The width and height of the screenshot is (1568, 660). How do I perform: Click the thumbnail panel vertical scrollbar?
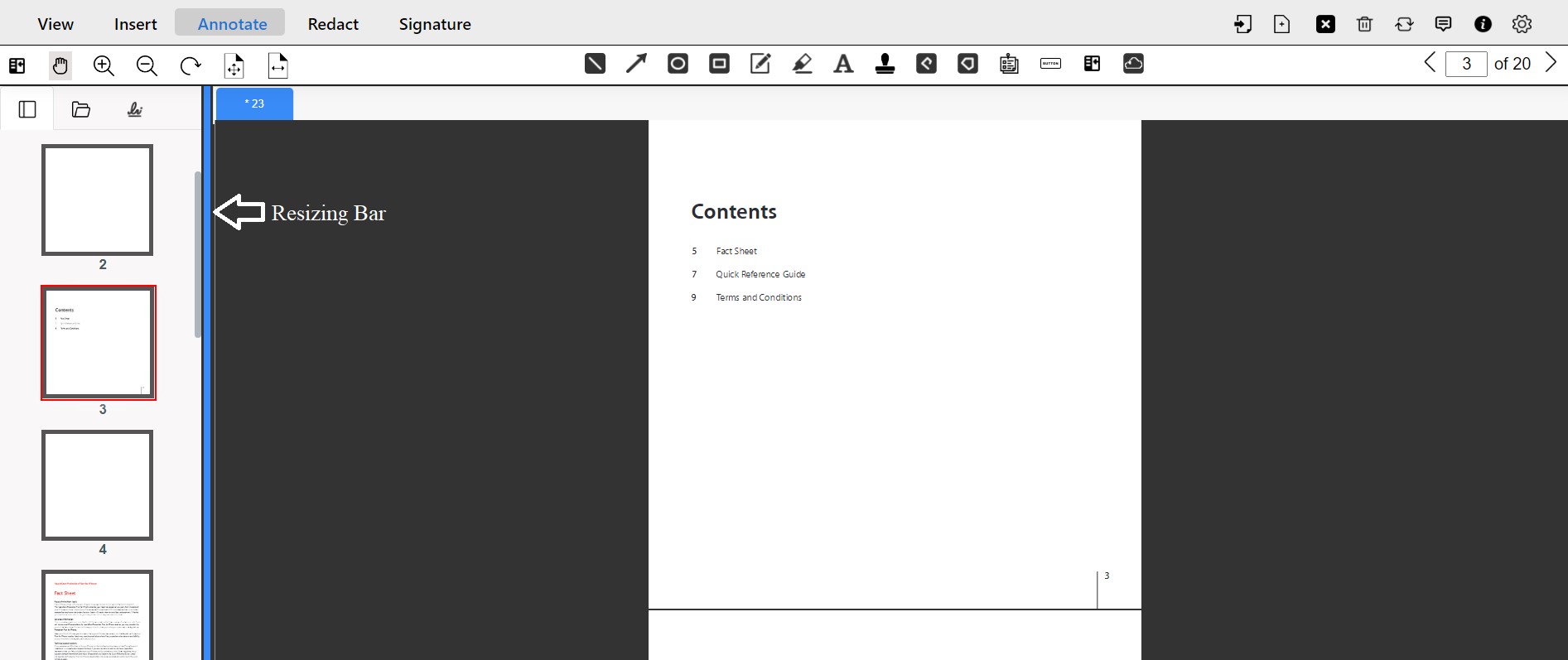(197, 254)
